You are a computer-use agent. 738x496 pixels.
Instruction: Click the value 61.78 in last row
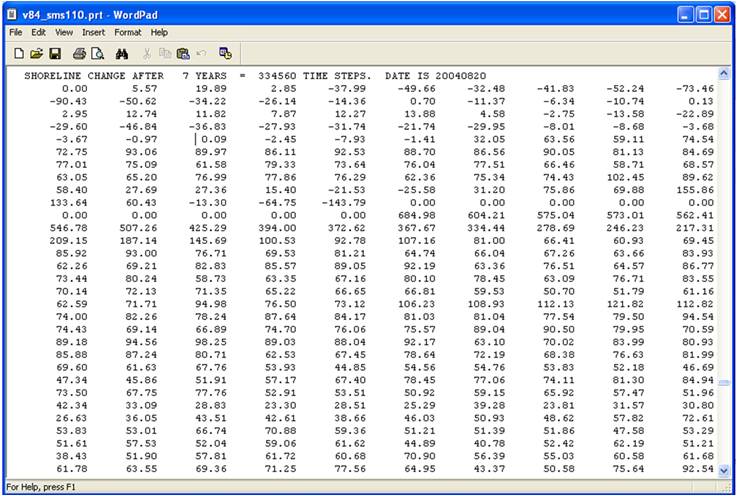click(x=72, y=469)
